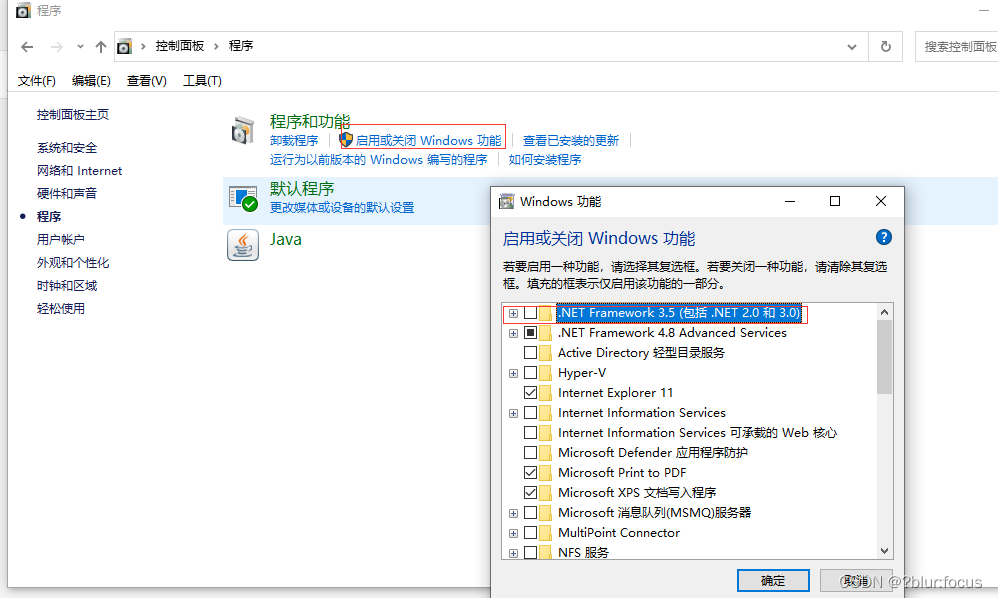This screenshot has width=998, height=598.
Task: Click the Windows 功能 dialog title icon
Action: pos(506,202)
